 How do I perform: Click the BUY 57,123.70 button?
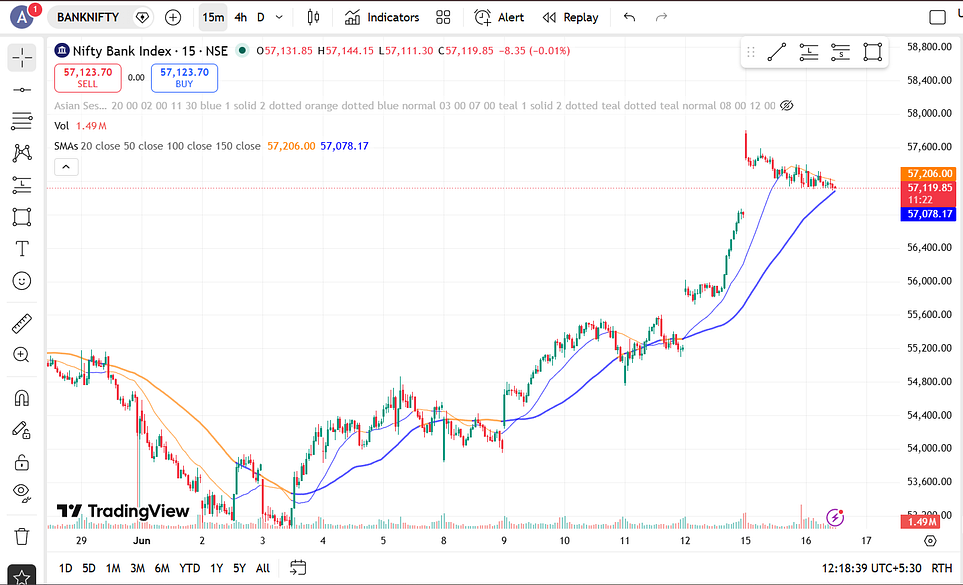184,78
